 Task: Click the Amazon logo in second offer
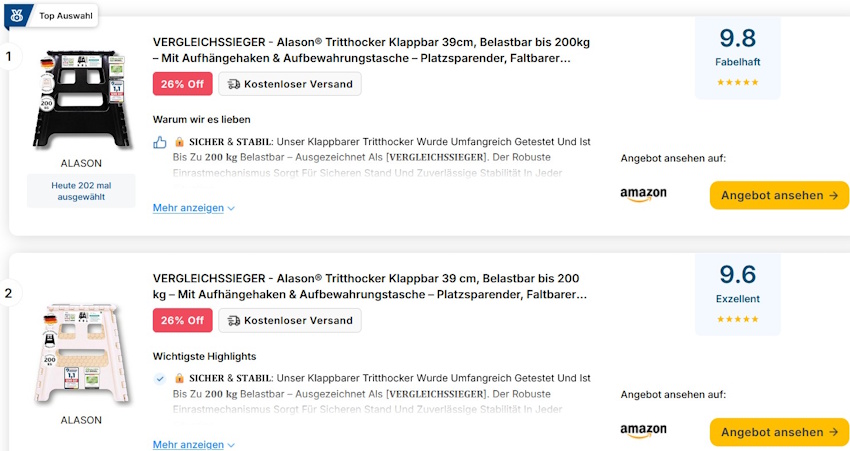coord(643,431)
